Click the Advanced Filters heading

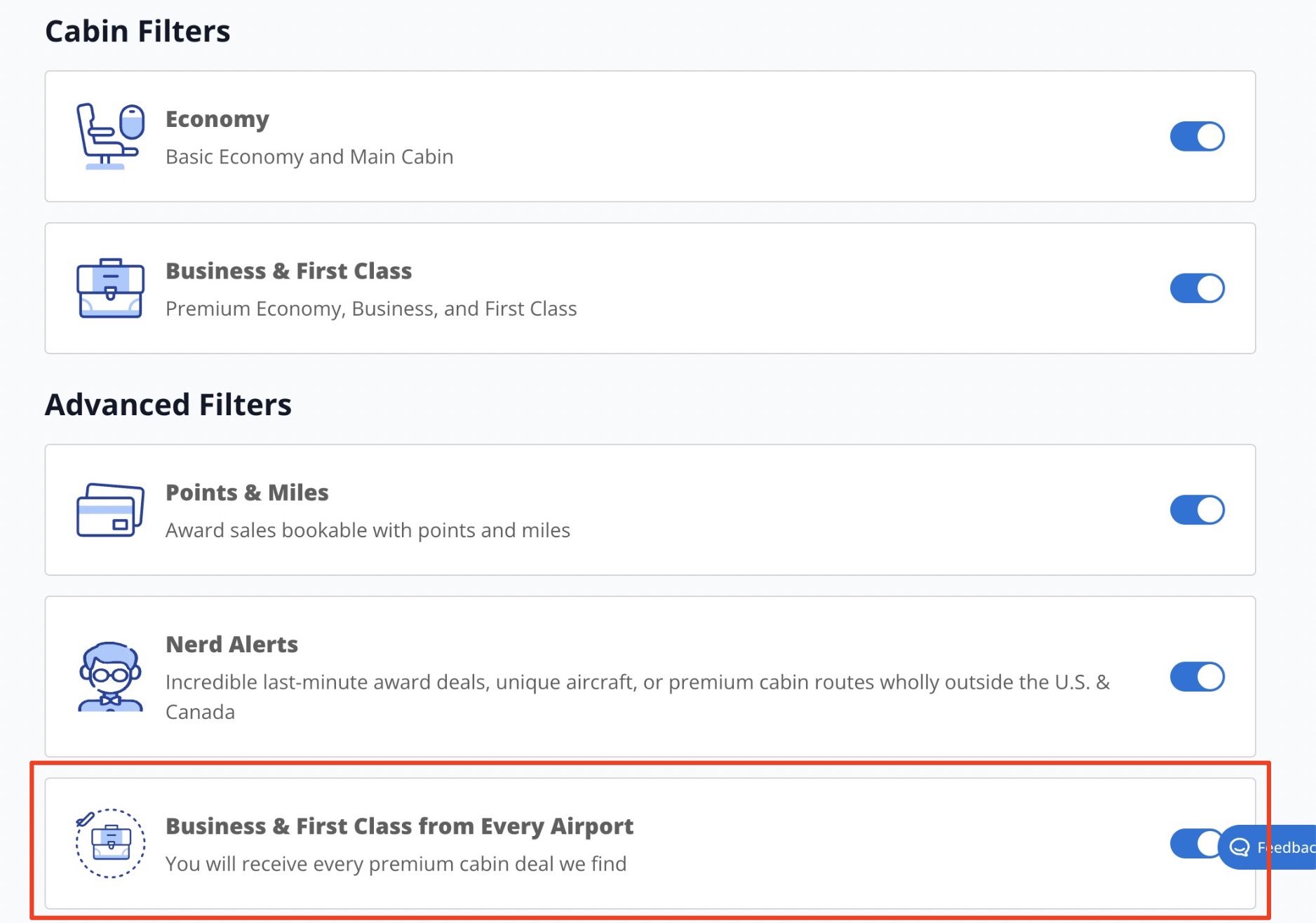click(x=169, y=404)
